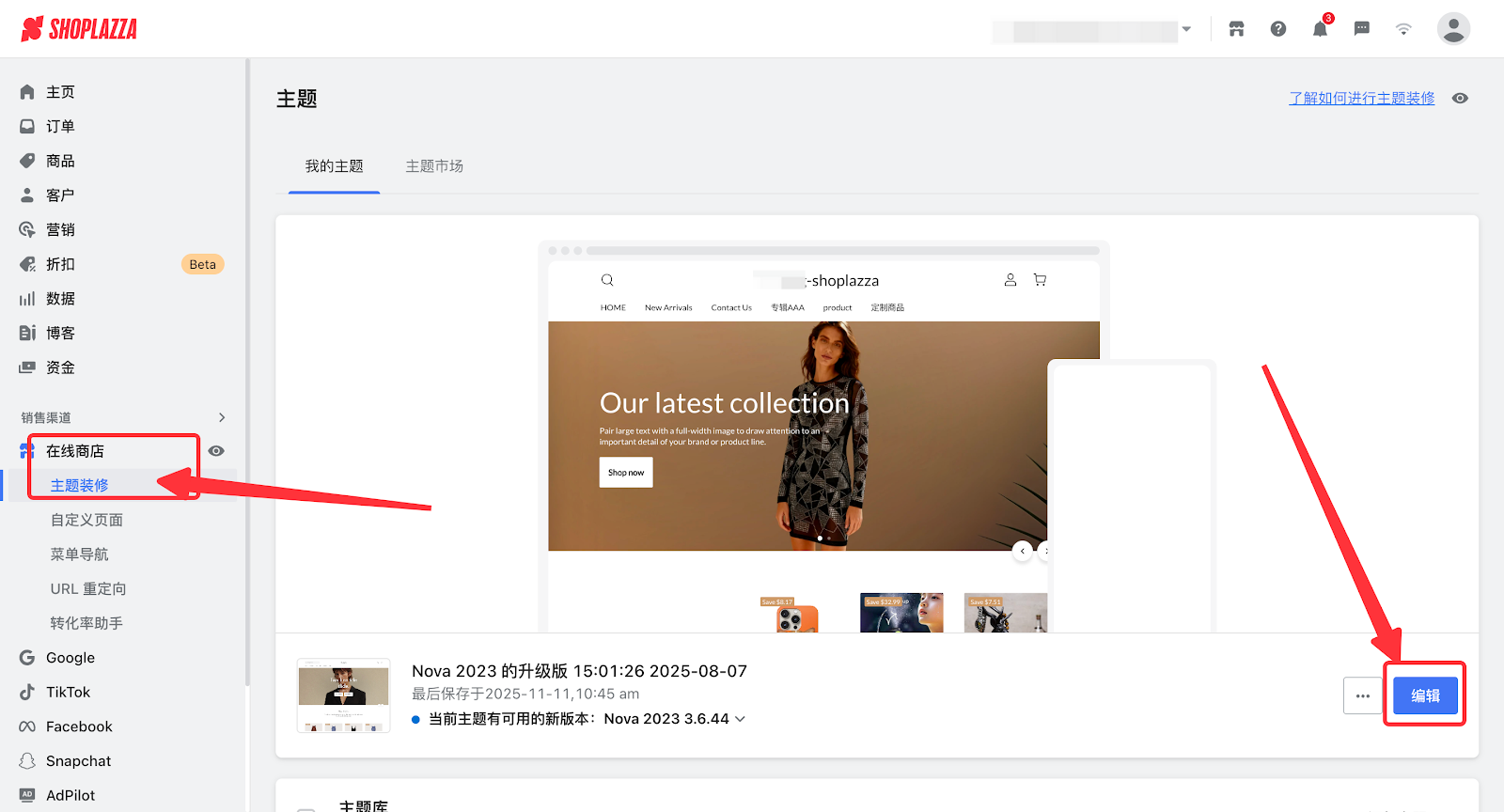Click the storefront icon in top bar
The height and width of the screenshot is (812, 1504).
tap(1236, 29)
